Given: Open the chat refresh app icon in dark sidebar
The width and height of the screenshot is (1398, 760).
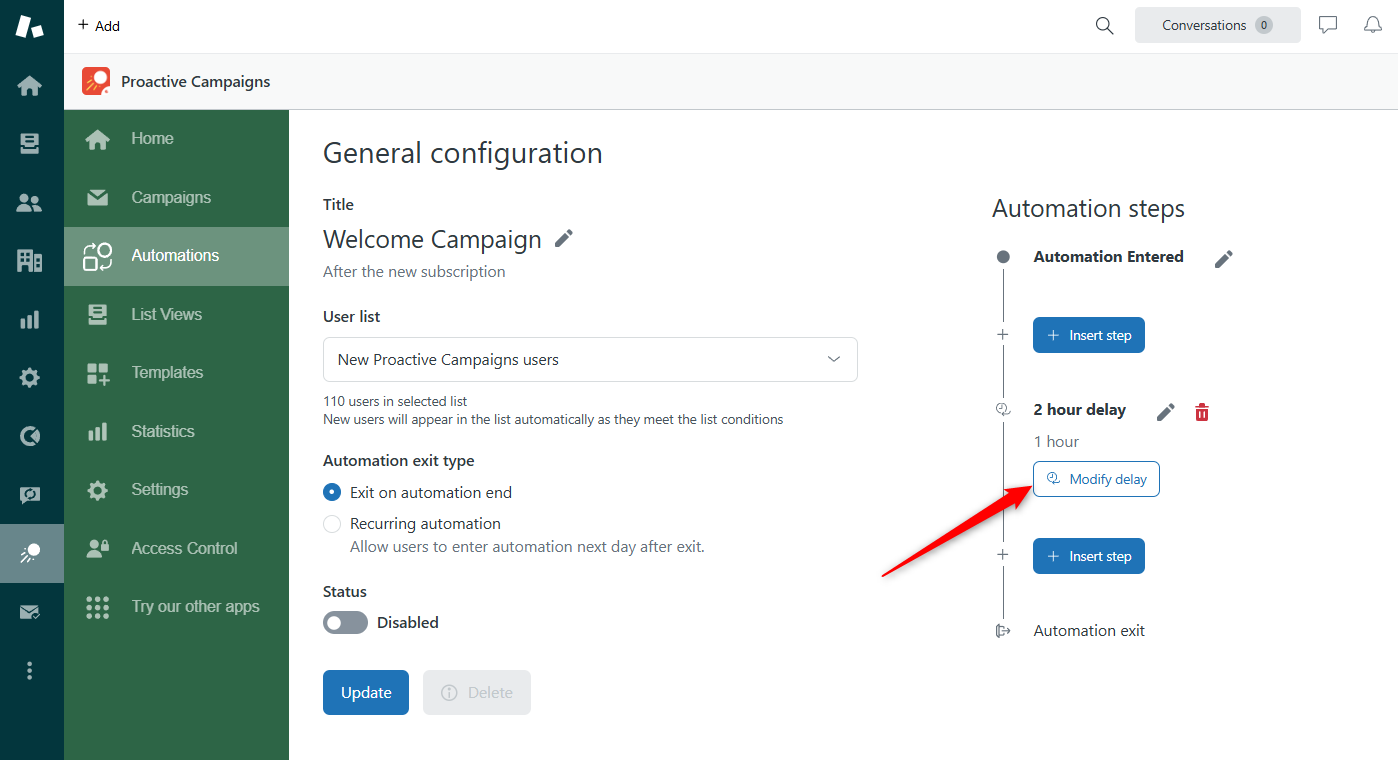Looking at the screenshot, I should click(30, 495).
